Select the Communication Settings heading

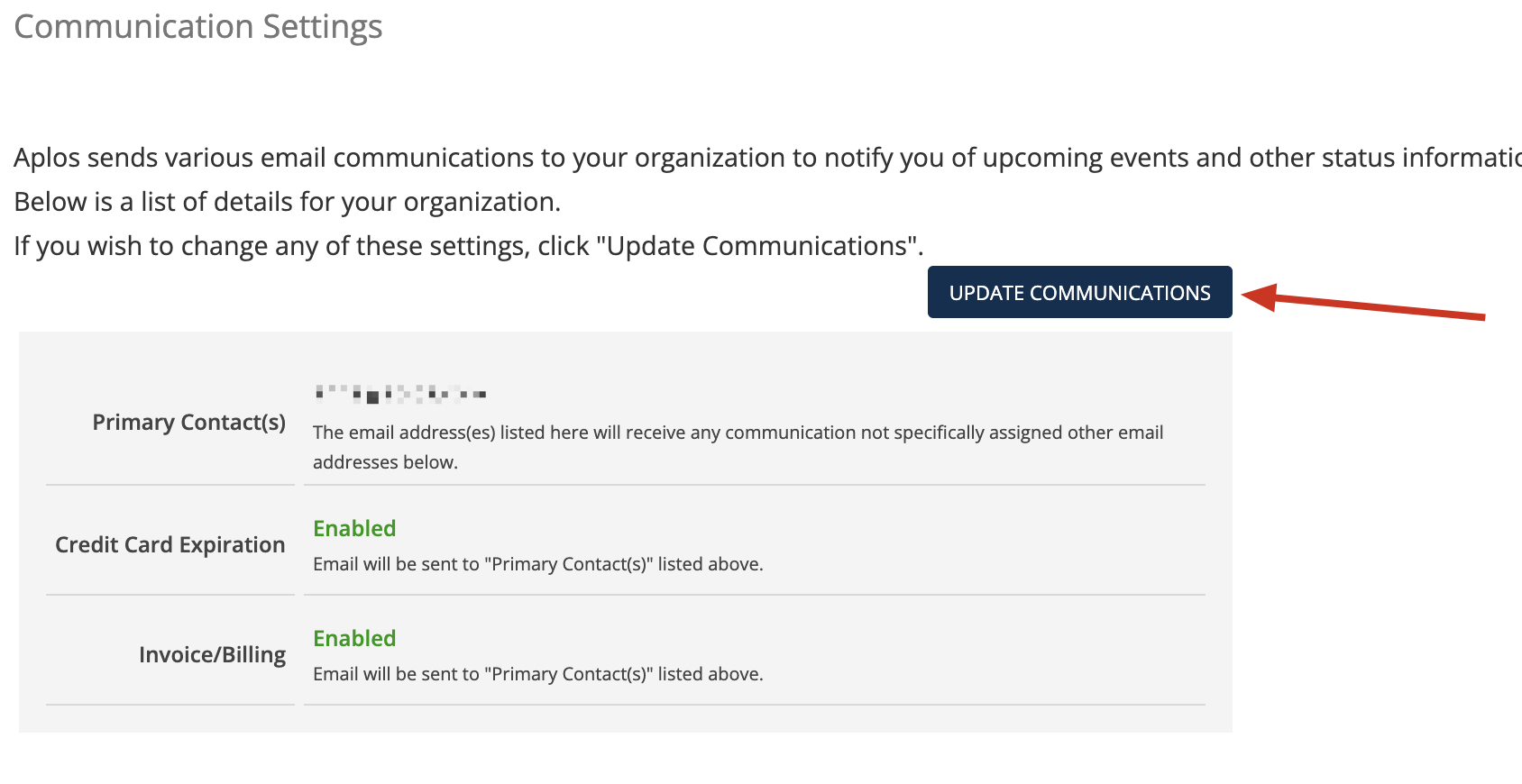(x=198, y=27)
